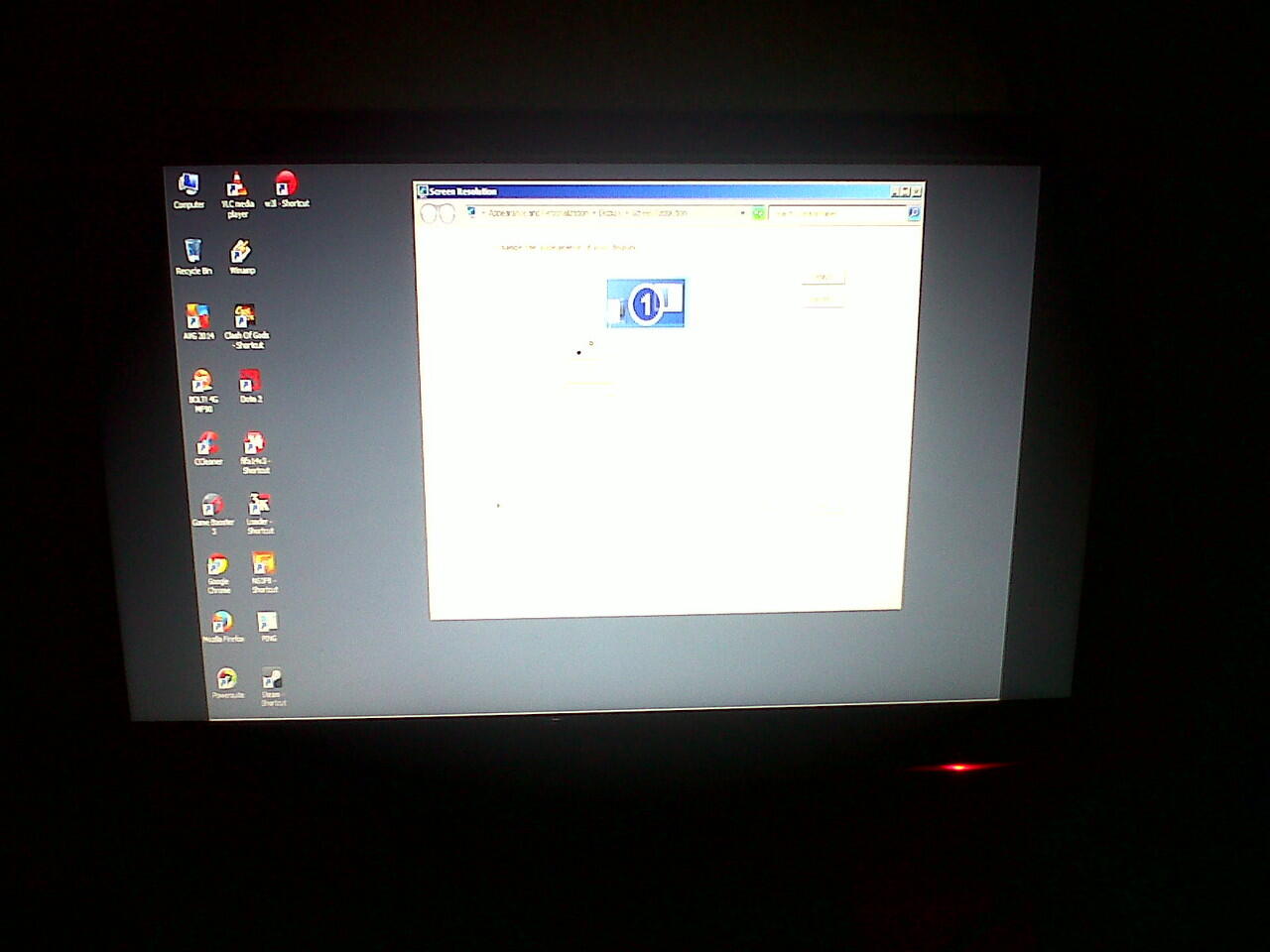Select the PING desktop shortcut
This screenshot has height=952, width=1270.
(268, 627)
